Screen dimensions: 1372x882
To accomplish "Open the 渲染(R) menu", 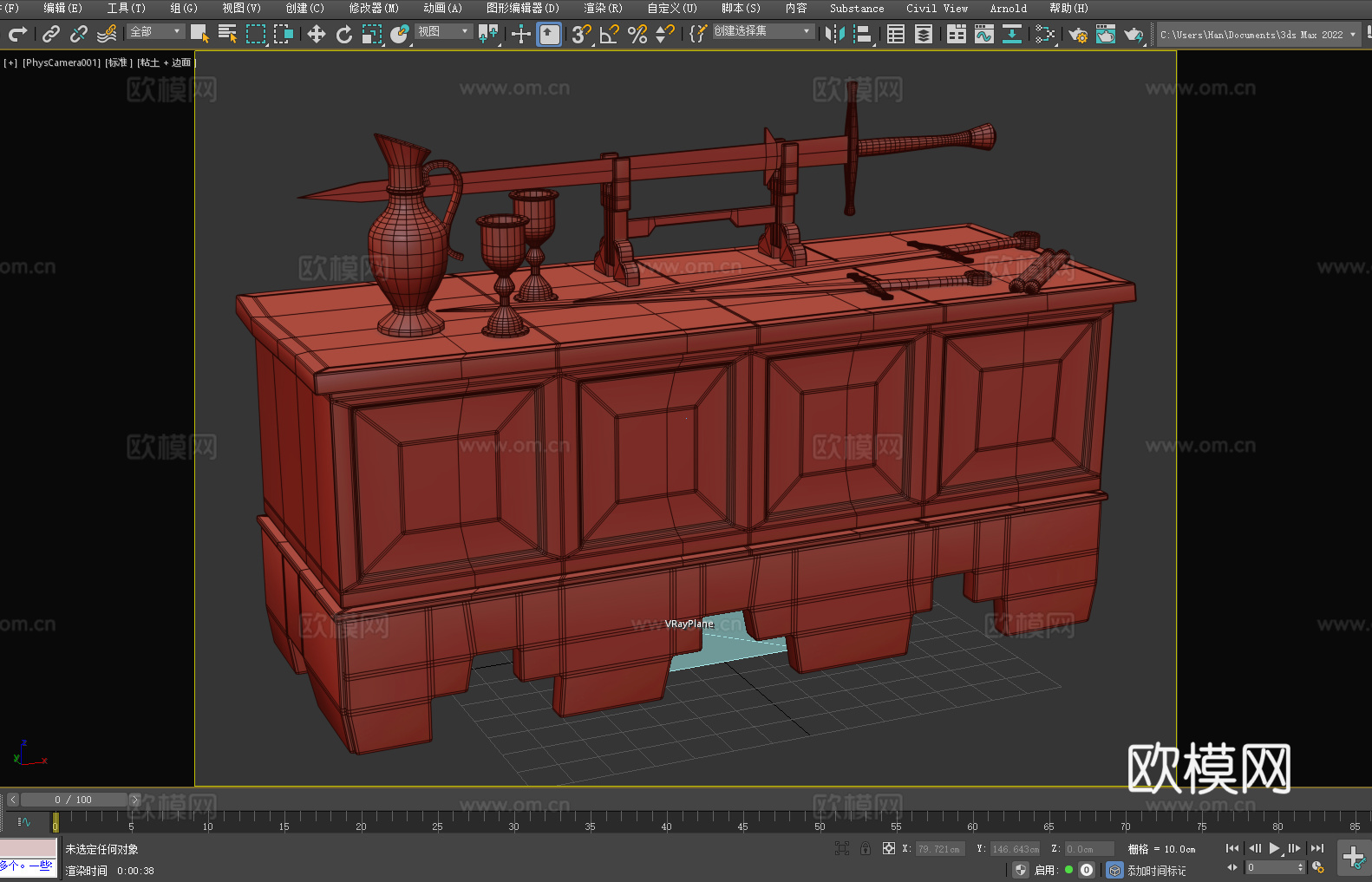I will click(603, 8).
